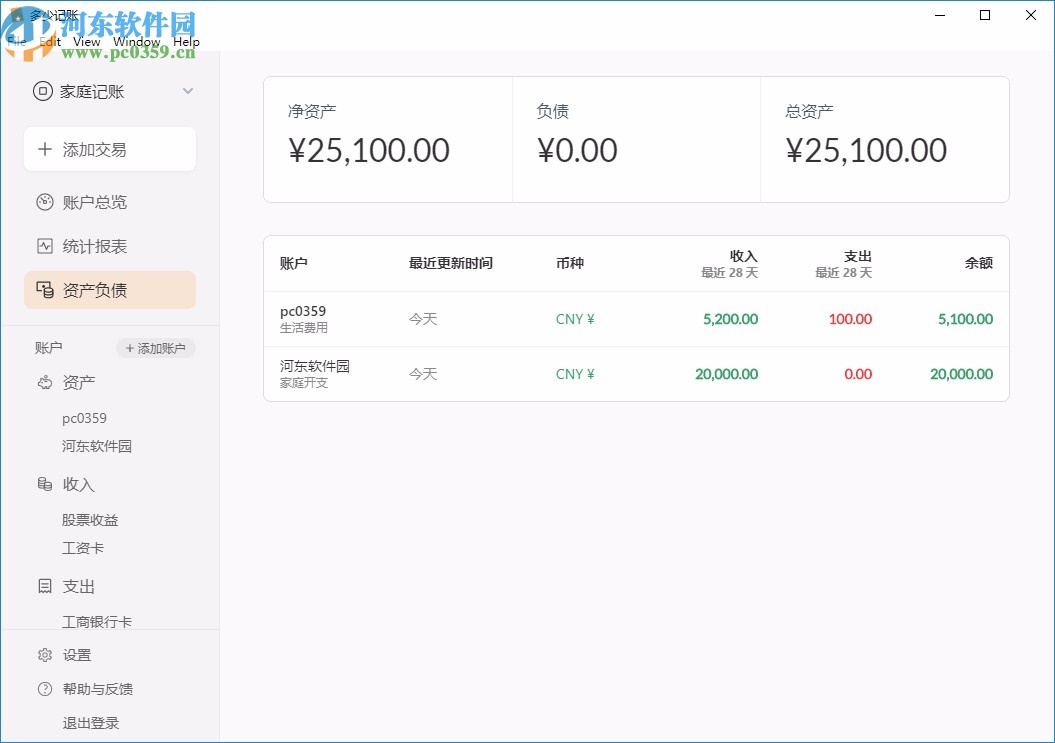The image size is (1055, 743).
Task: Minimize the application window
Action: point(940,15)
